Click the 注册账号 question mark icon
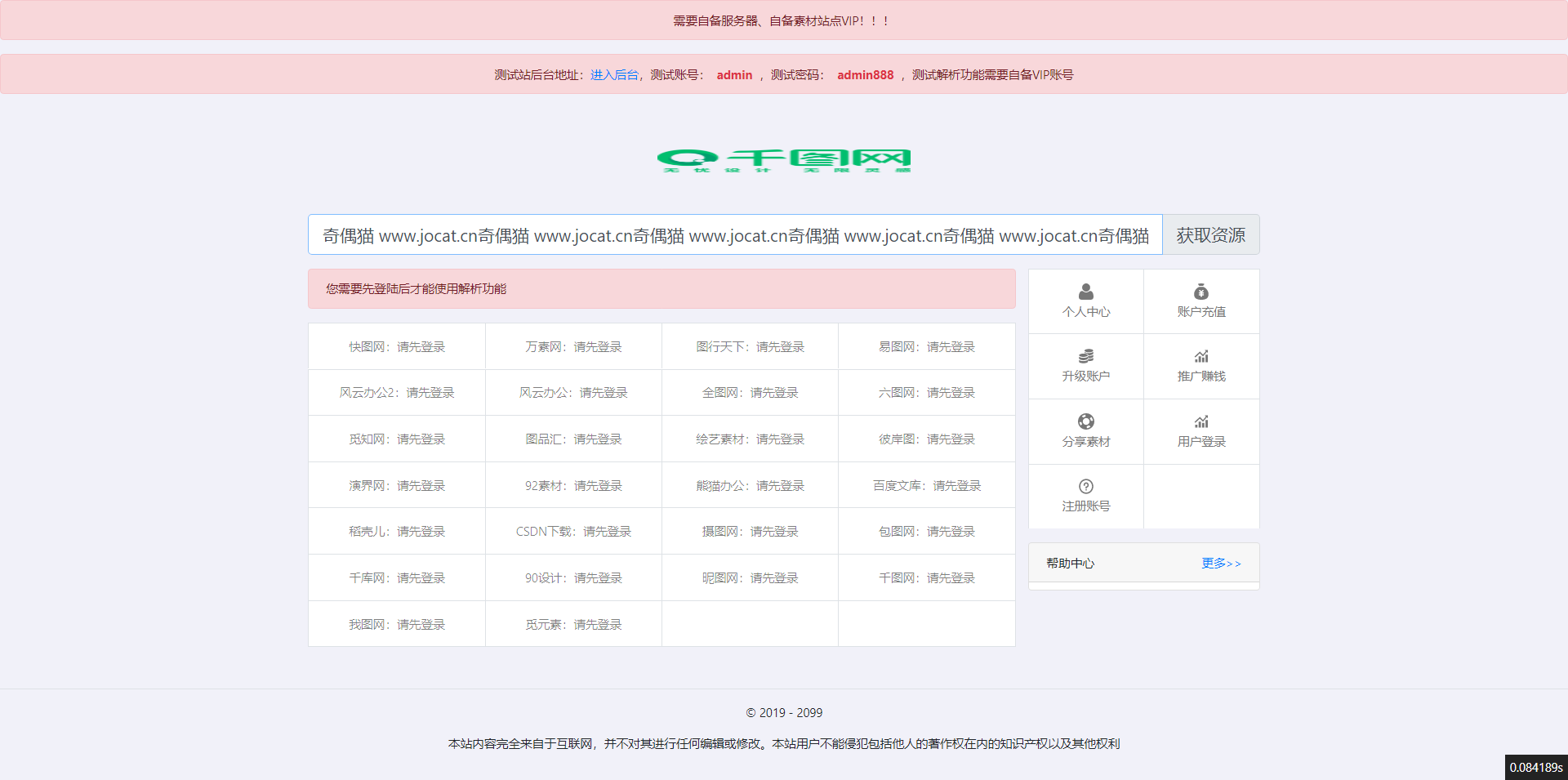1568x780 pixels. [x=1085, y=486]
